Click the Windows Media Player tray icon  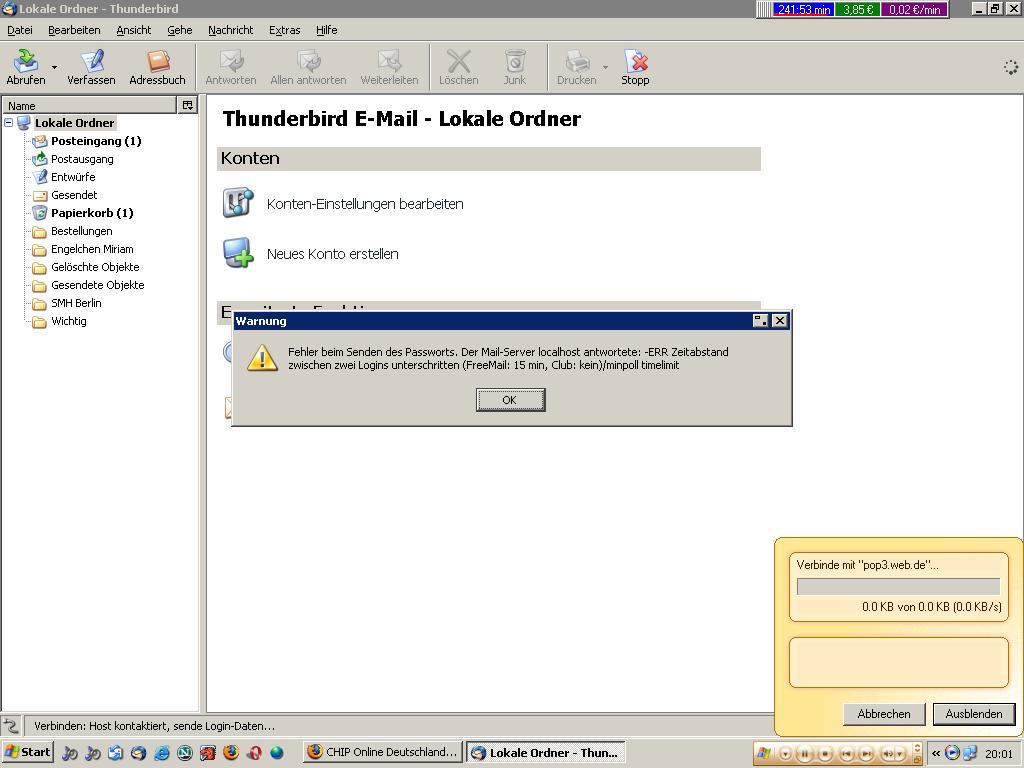(x=952, y=753)
